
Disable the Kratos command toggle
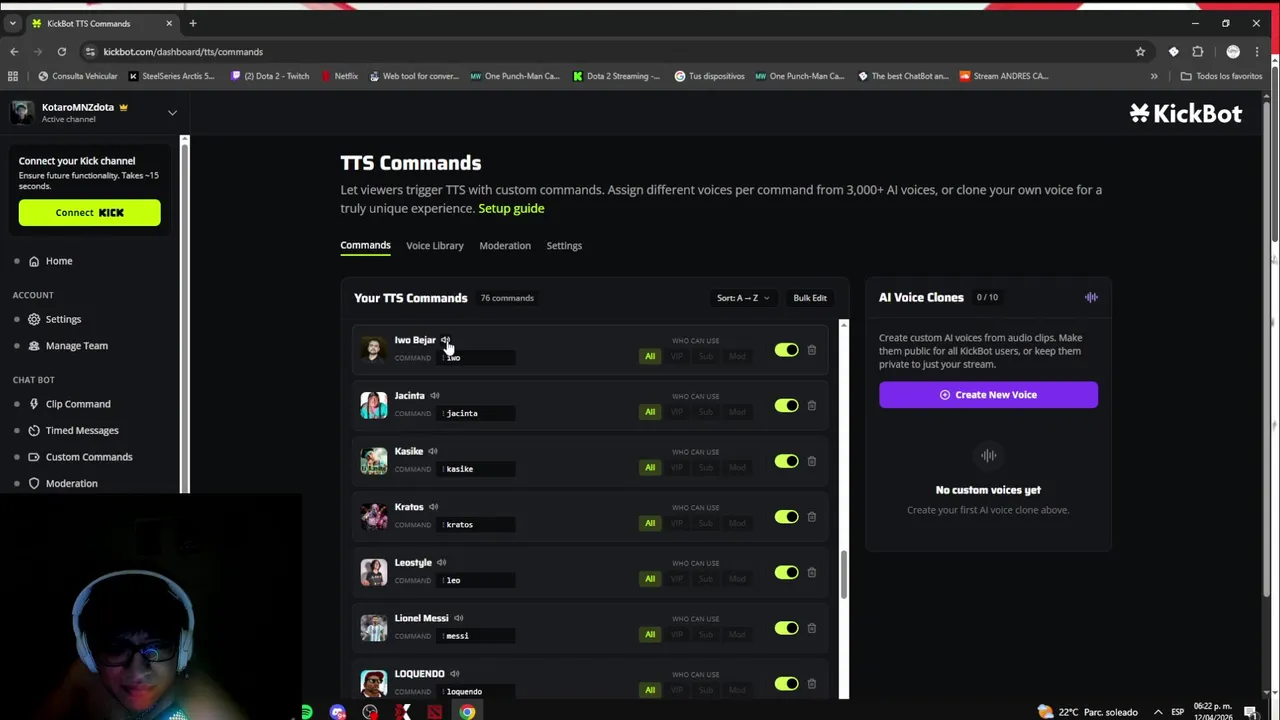[x=786, y=517]
